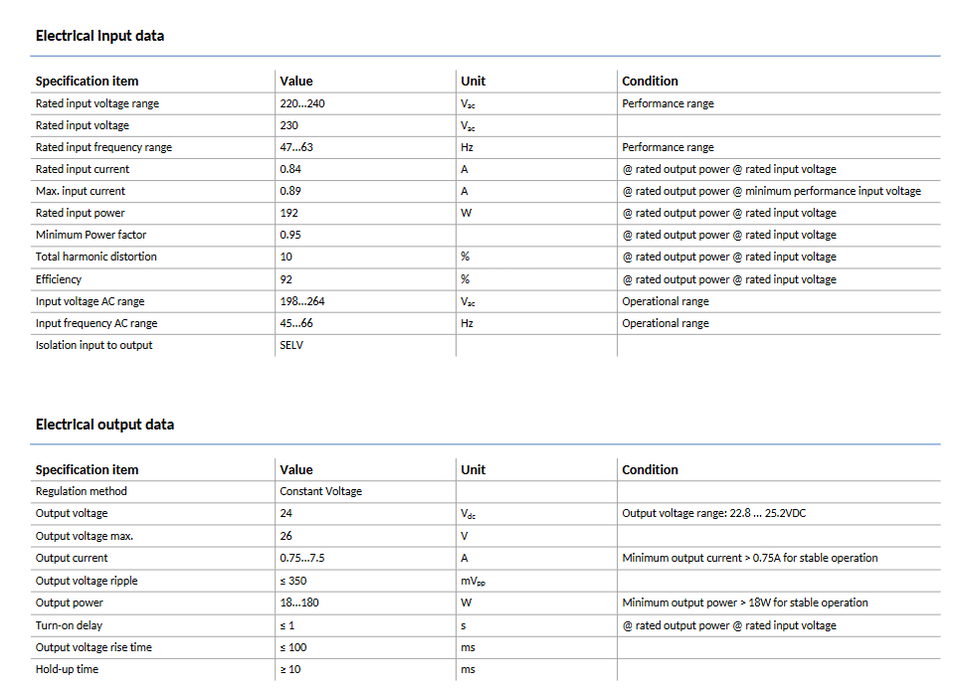
Task: Click the Output voltage rise time label
Action: (x=94, y=647)
